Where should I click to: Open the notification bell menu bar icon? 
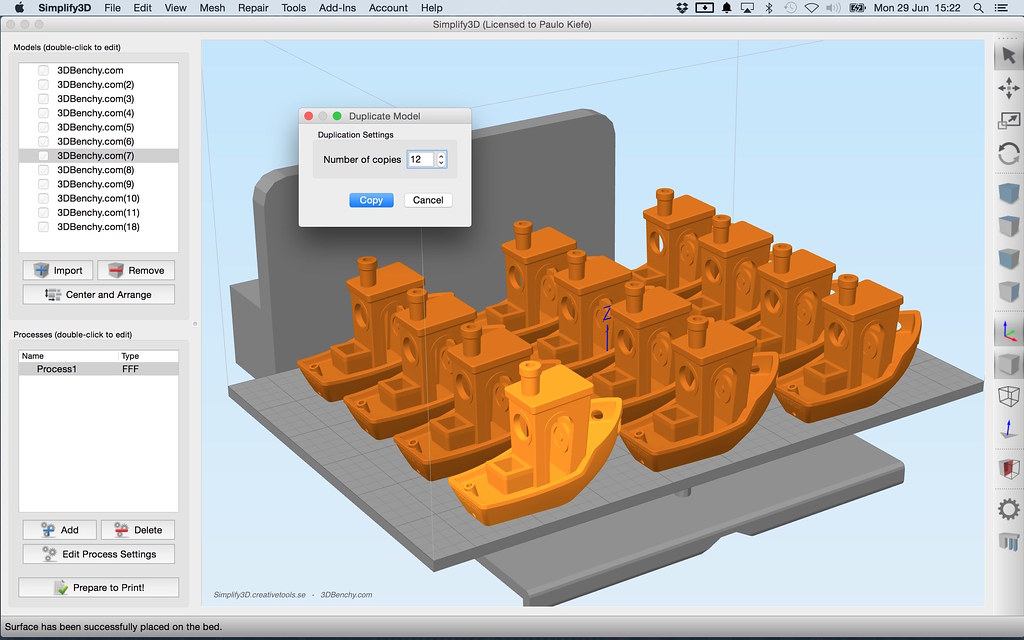726,8
